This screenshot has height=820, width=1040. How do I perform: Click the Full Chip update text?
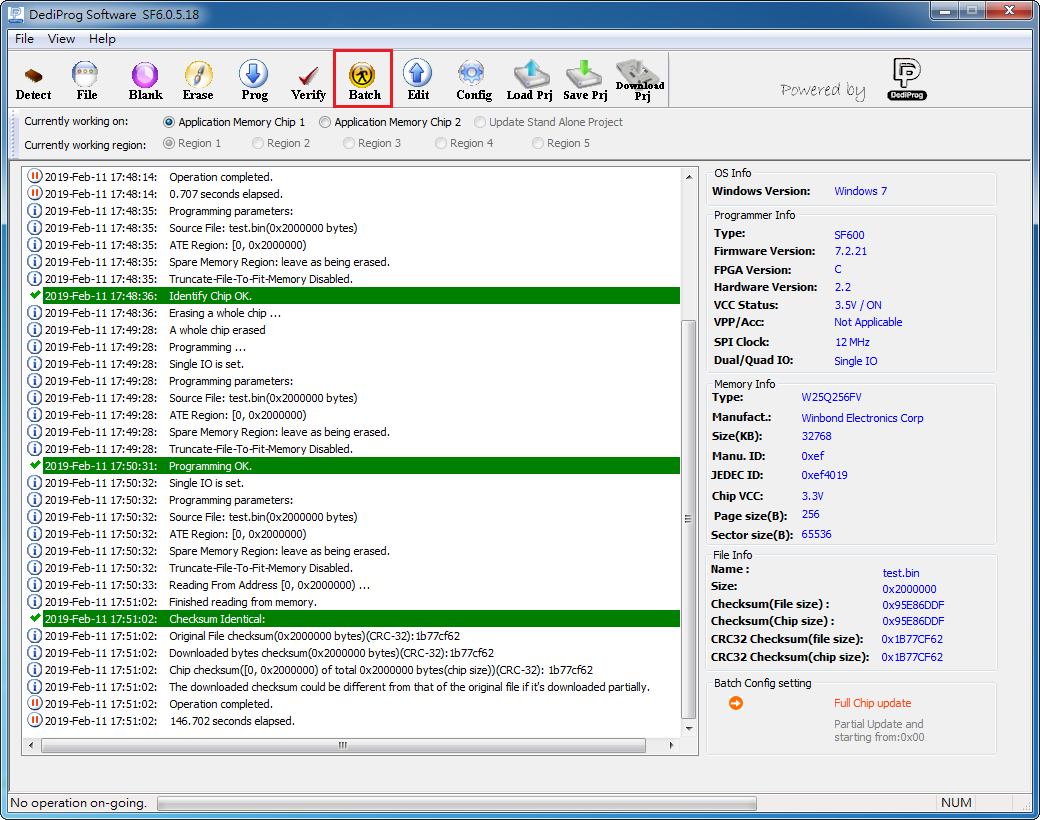point(872,703)
